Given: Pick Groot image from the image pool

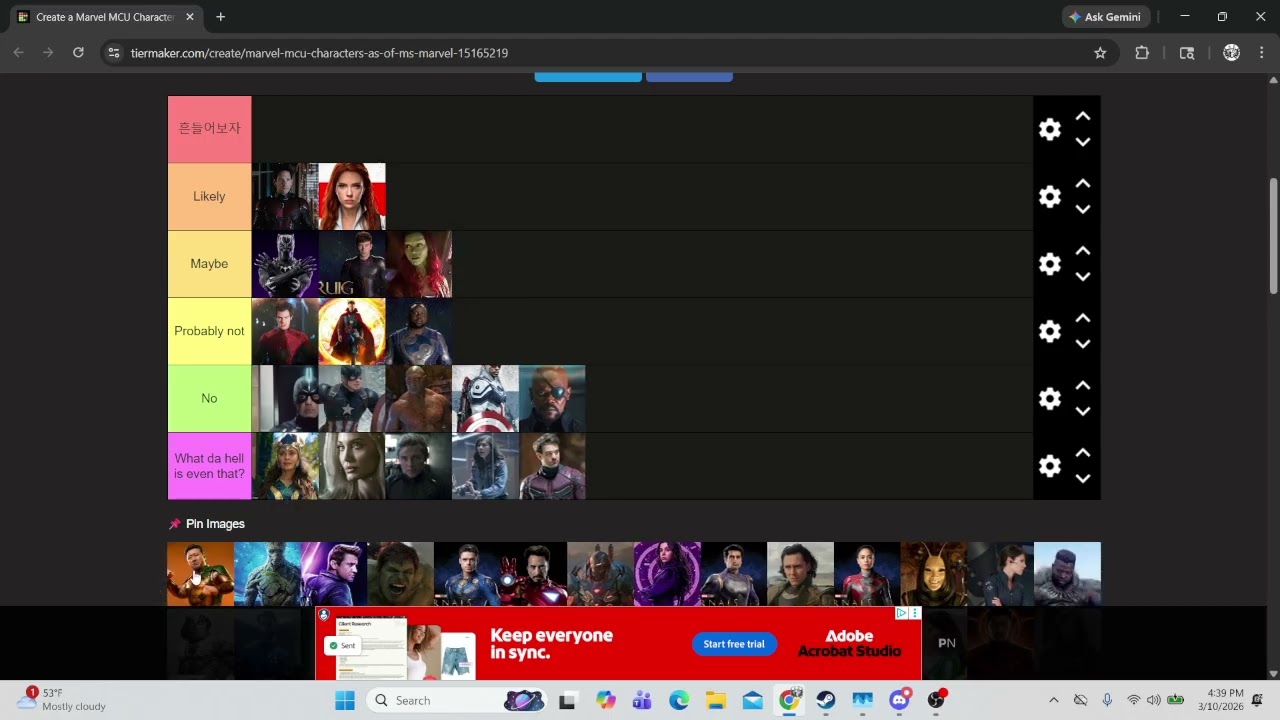Looking at the screenshot, I should [x=267, y=574].
